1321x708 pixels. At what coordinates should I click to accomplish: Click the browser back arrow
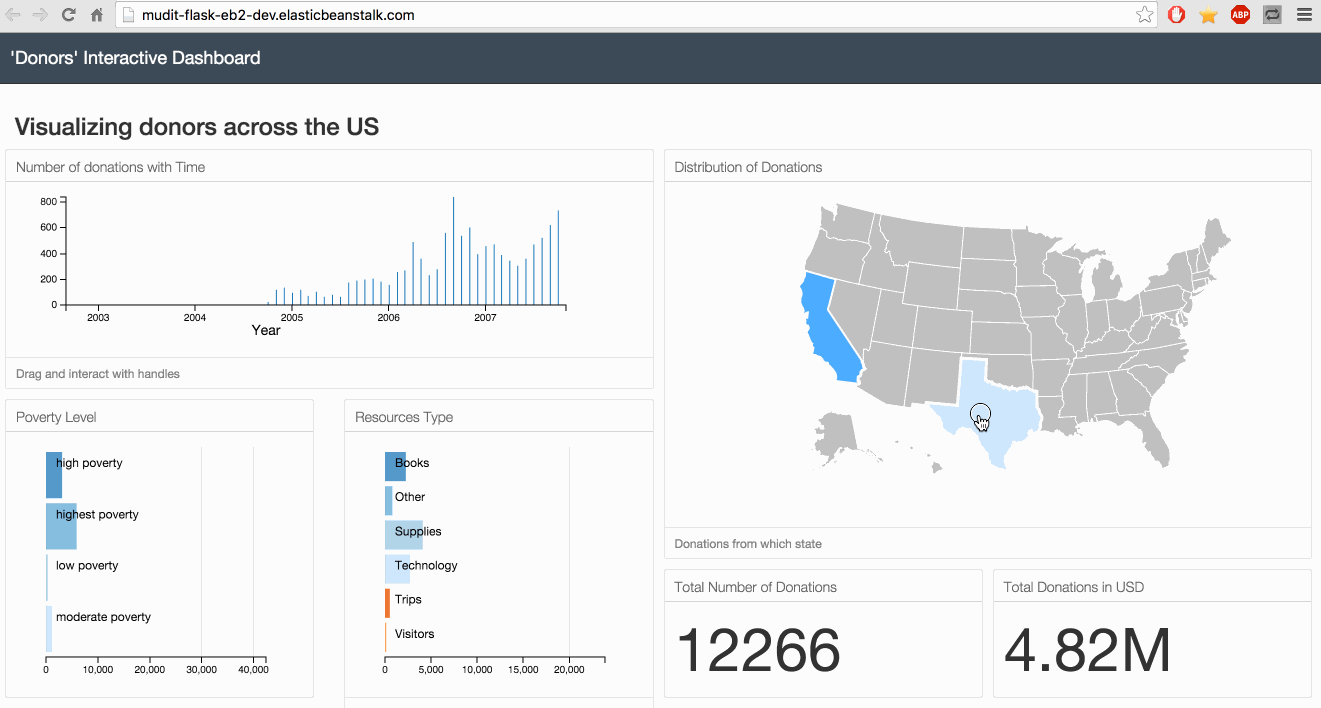click(13, 15)
